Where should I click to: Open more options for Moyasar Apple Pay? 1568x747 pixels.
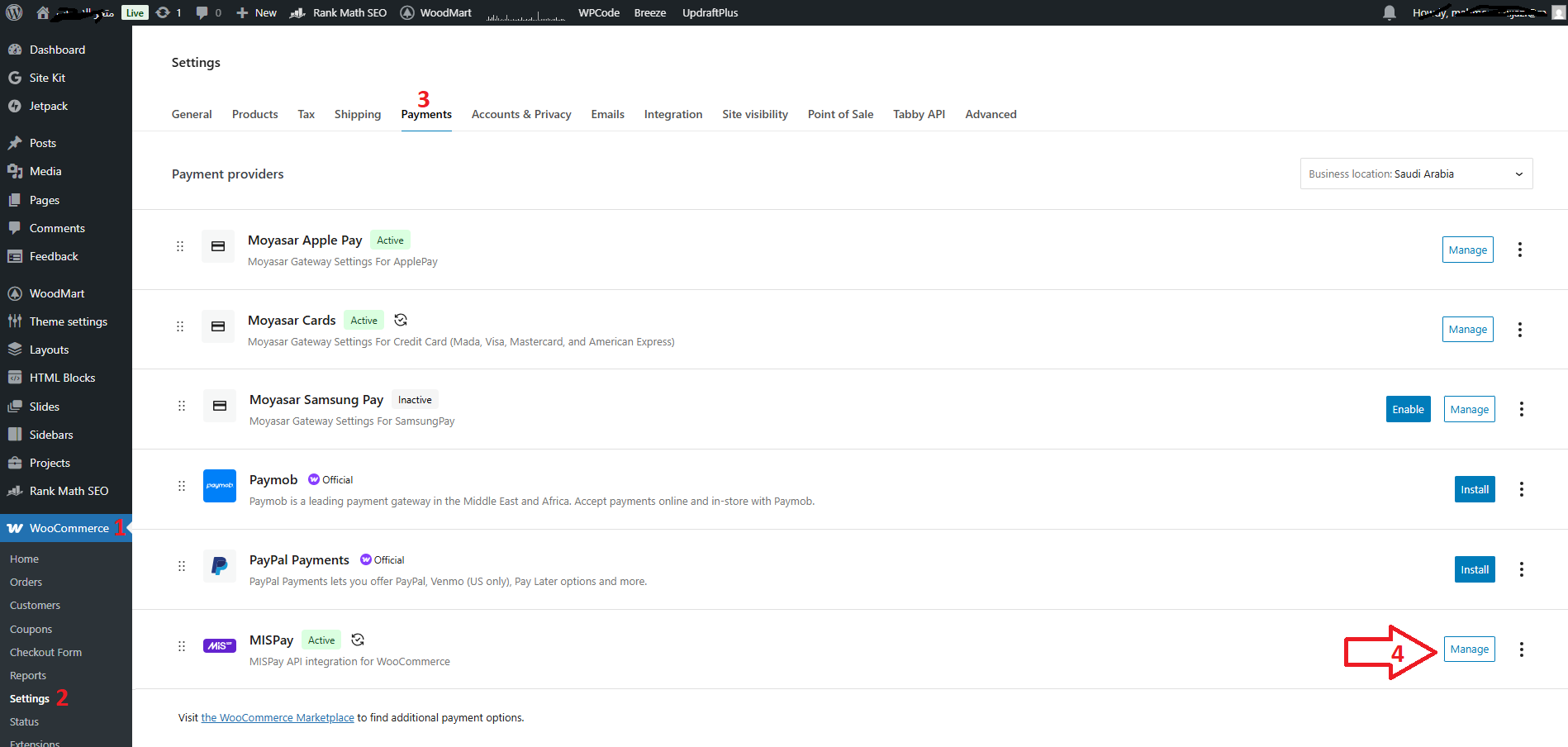point(1520,250)
